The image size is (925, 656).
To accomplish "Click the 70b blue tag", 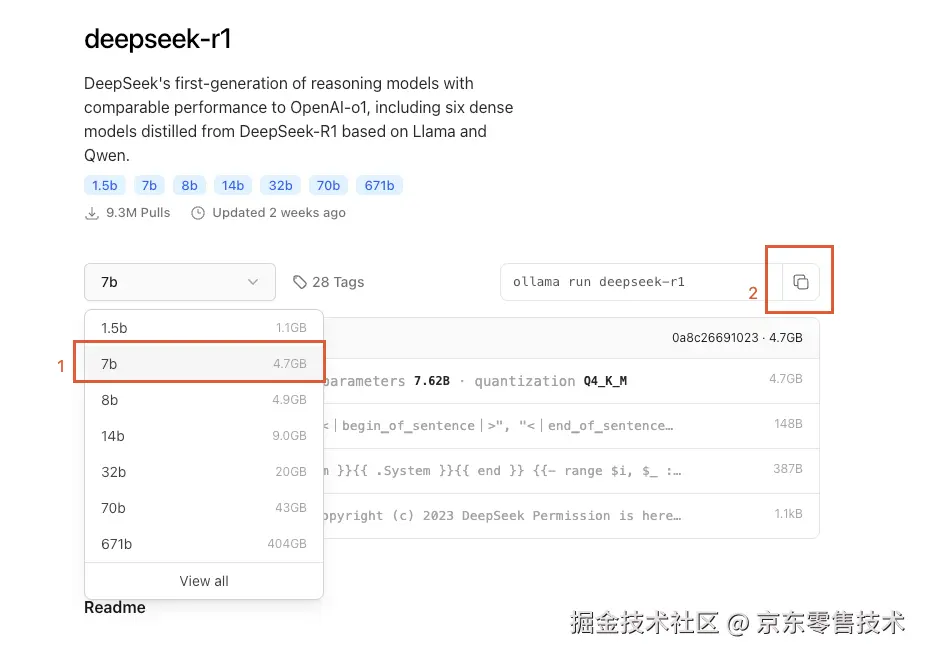I will point(328,185).
